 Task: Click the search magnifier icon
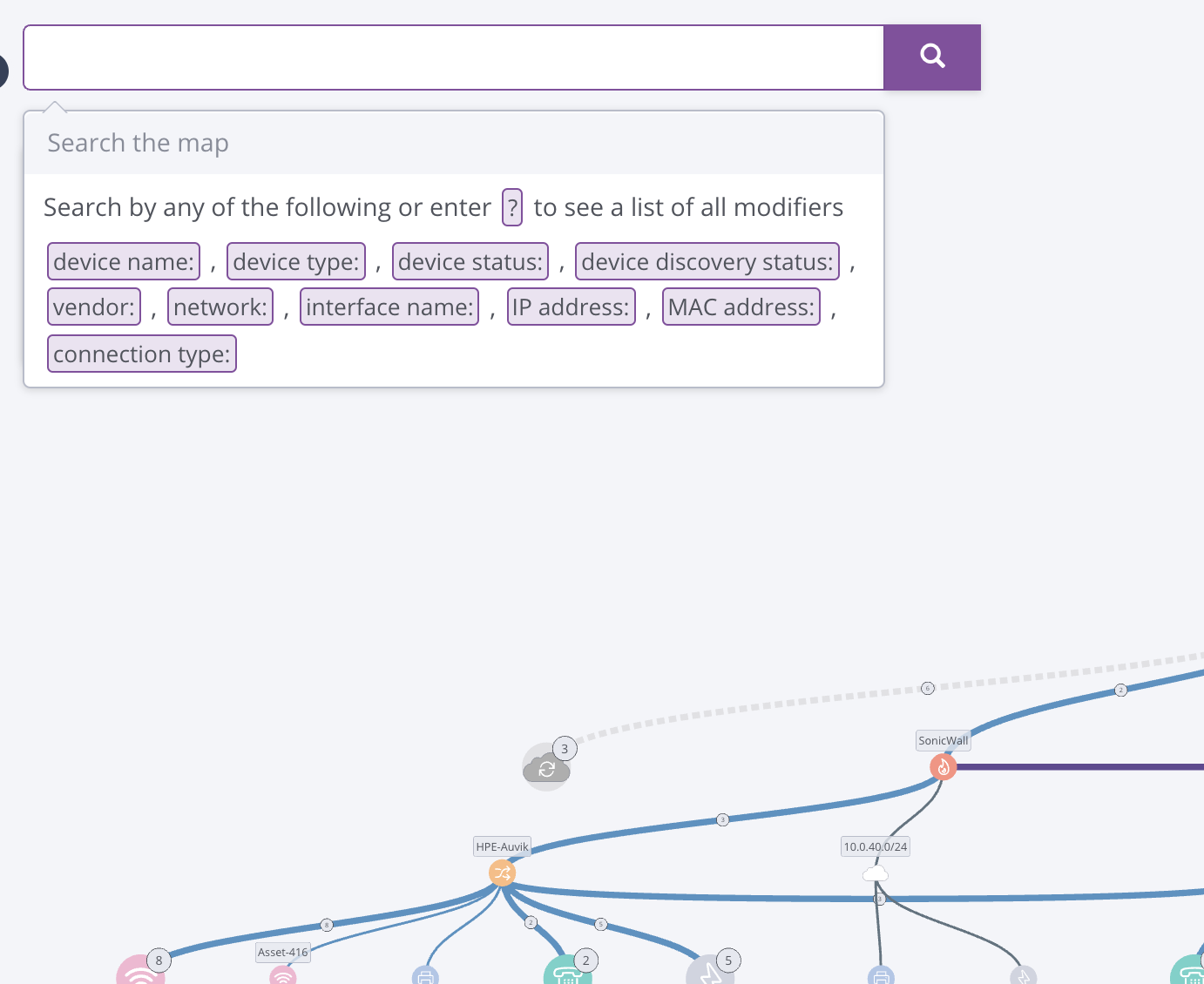click(932, 56)
